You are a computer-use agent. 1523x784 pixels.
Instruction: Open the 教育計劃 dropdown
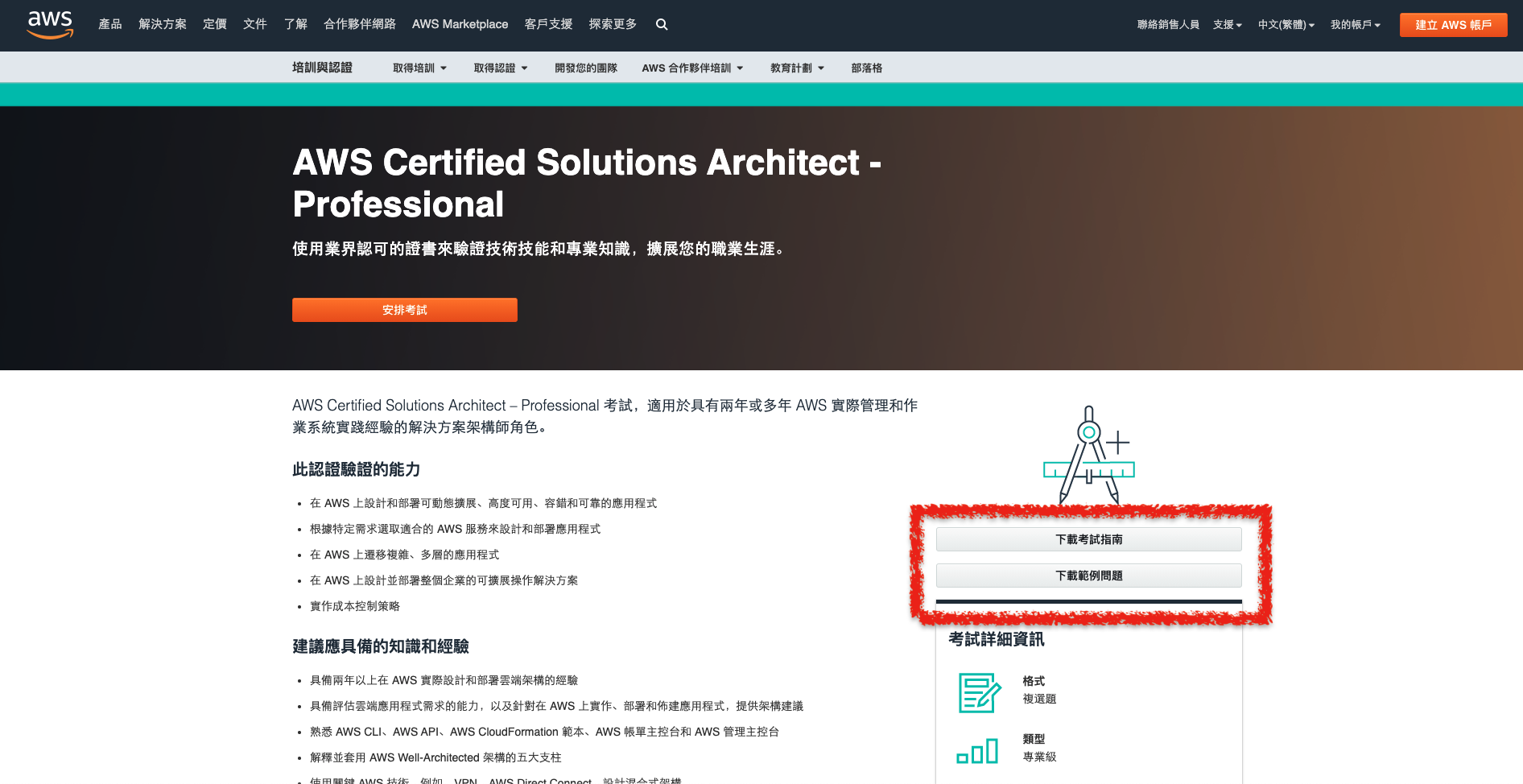pyautogui.click(x=796, y=68)
